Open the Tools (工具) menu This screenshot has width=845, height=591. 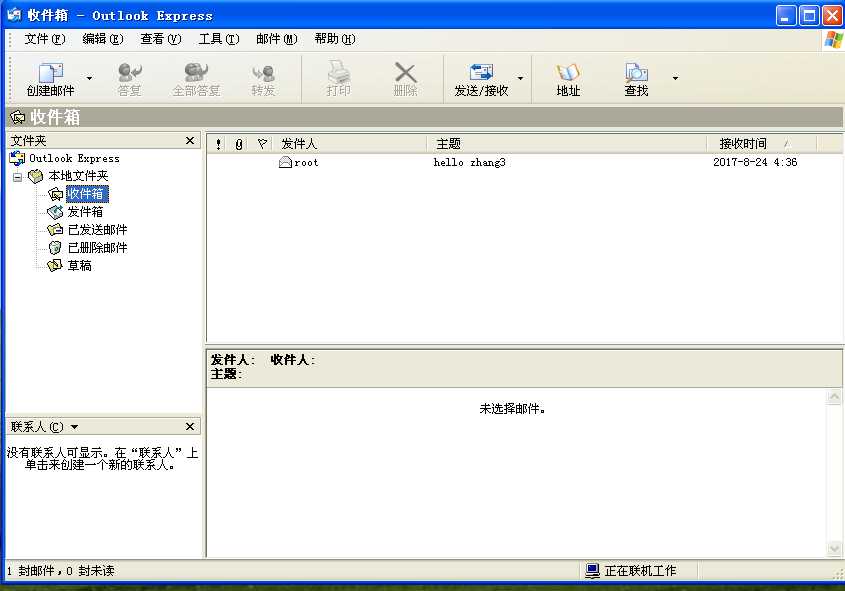tap(219, 39)
